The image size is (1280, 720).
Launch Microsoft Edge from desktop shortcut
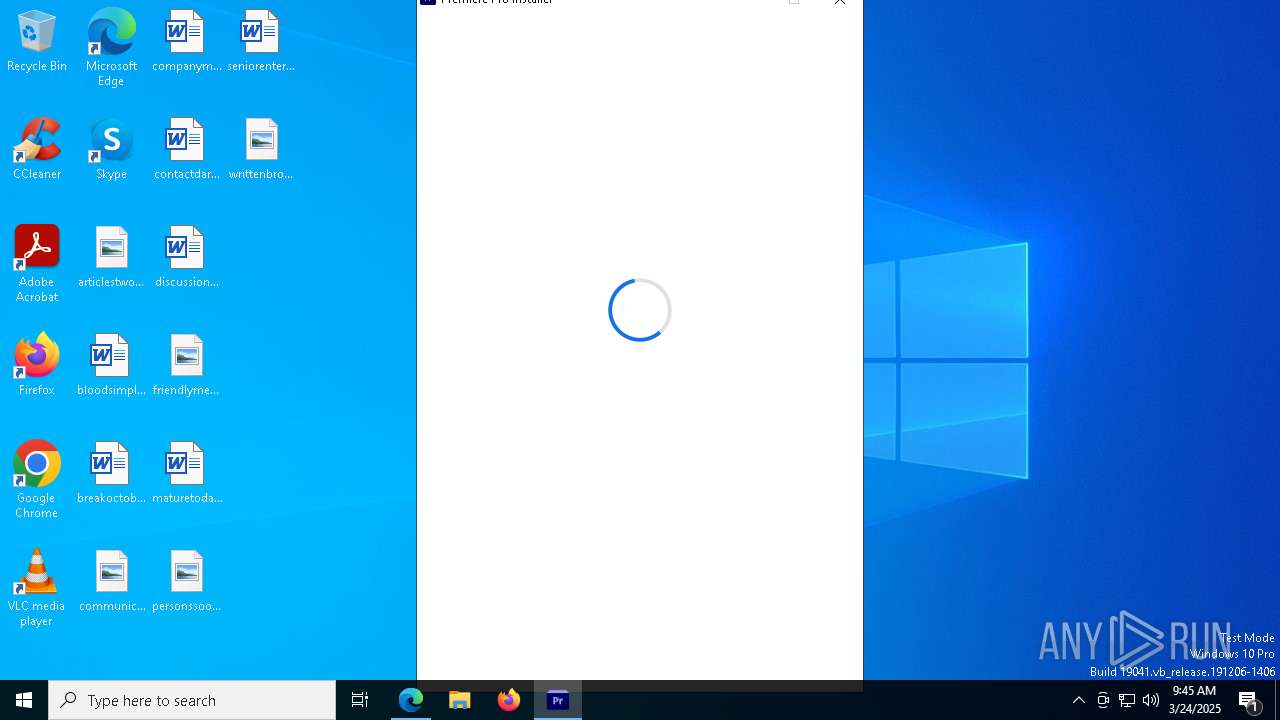click(x=111, y=47)
